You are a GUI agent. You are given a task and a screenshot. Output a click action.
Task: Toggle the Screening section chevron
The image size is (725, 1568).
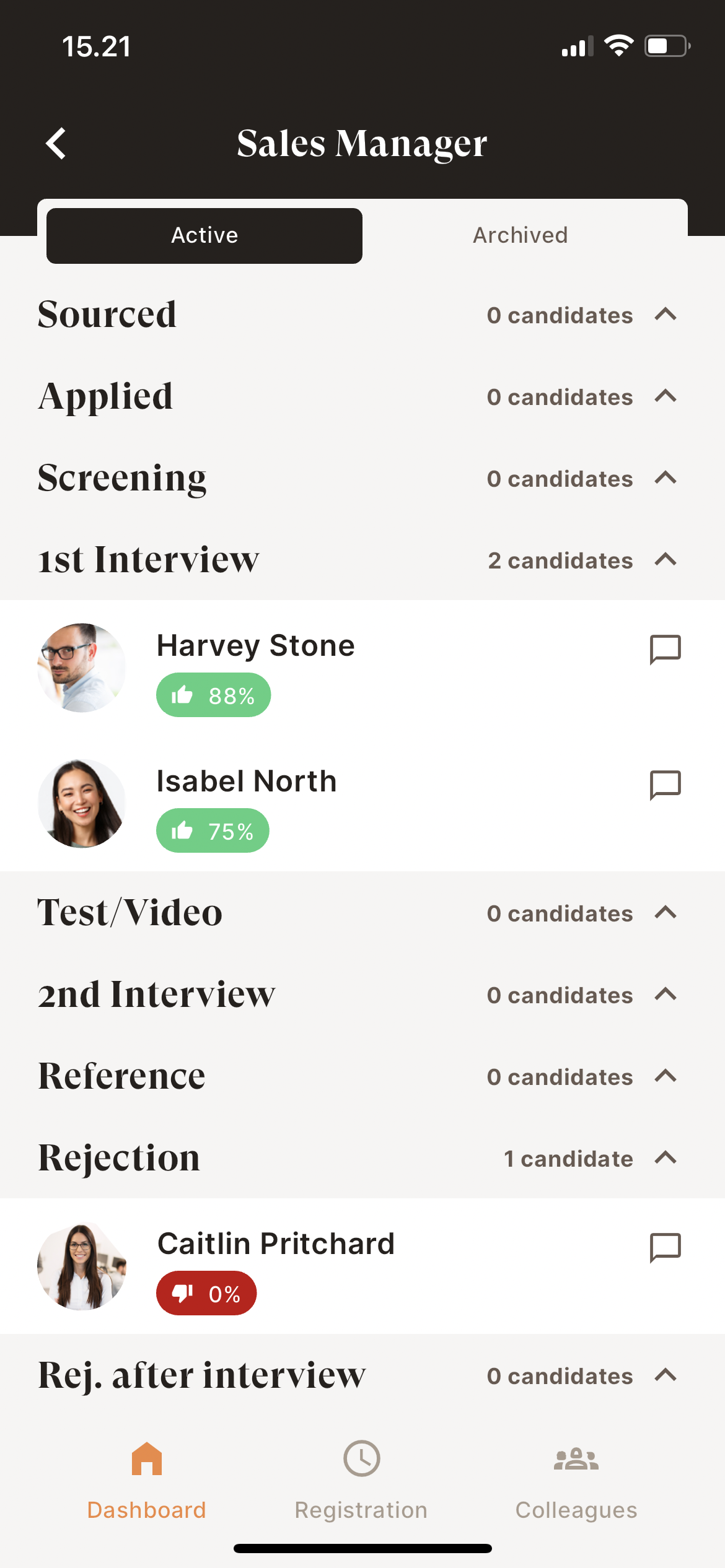tap(666, 478)
